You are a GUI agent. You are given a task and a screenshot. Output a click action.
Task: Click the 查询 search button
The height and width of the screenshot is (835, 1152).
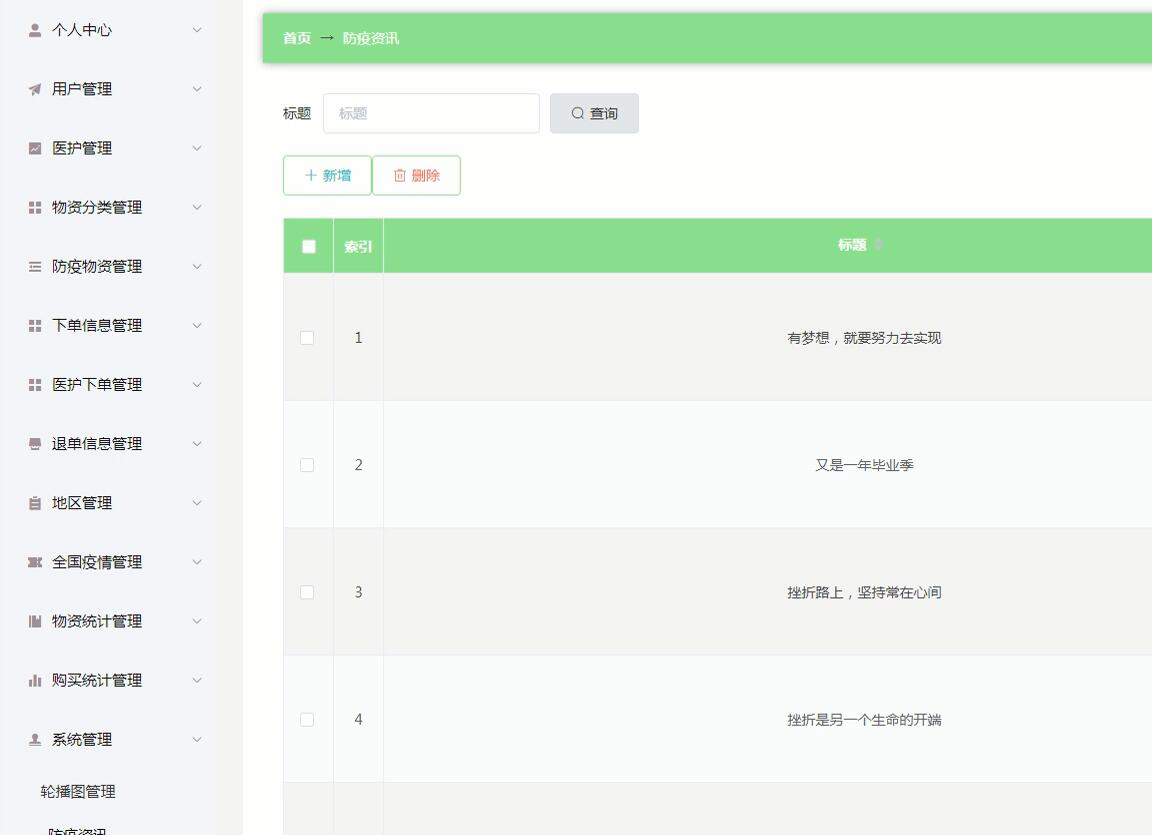pos(594,113)
